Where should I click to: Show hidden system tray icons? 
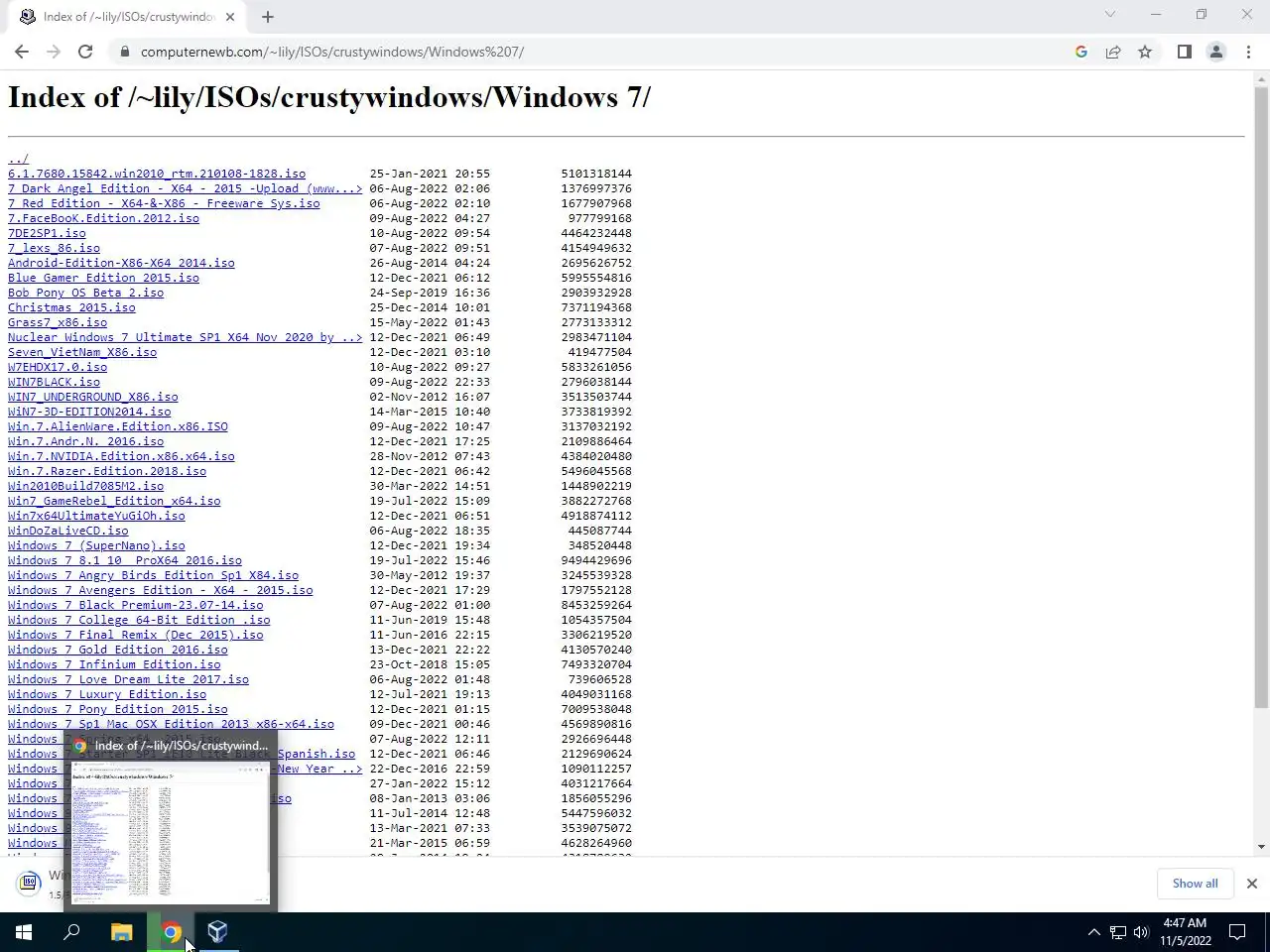point(1093,932)
